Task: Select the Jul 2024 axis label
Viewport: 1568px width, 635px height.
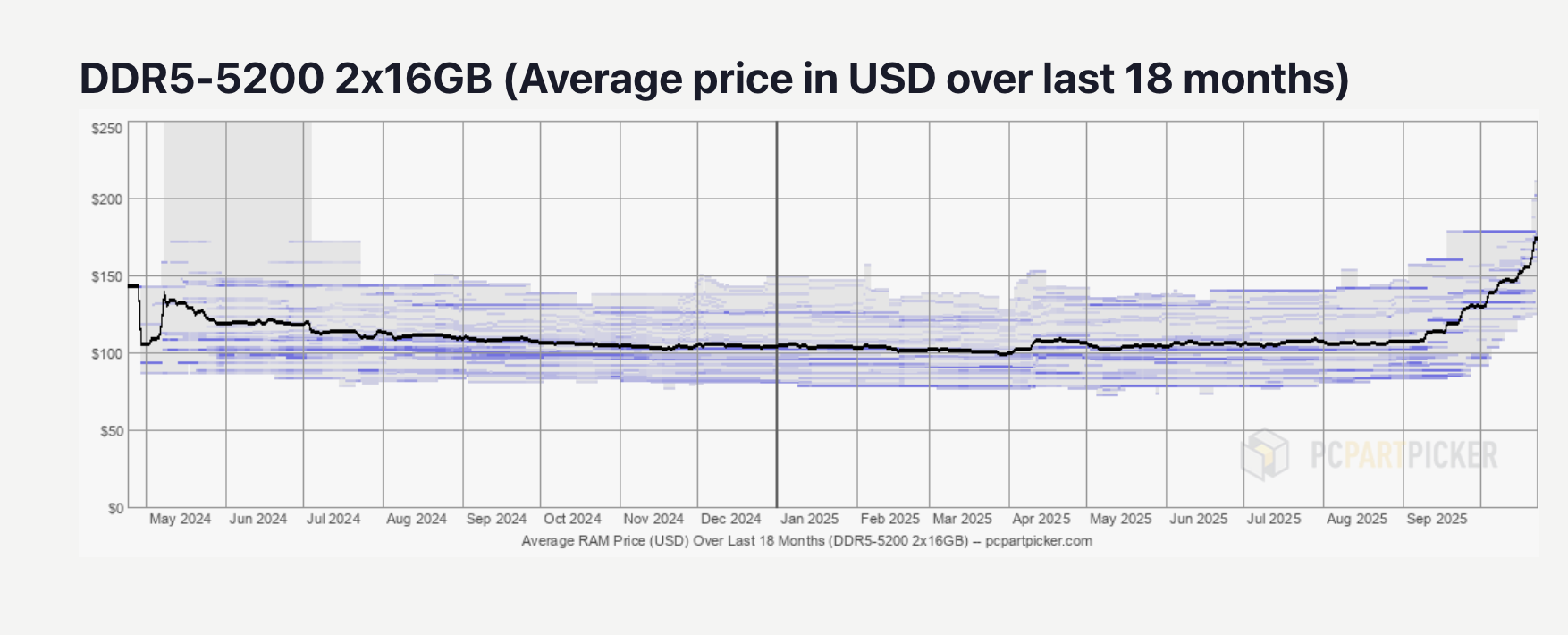Action: [x=333, y=519]
